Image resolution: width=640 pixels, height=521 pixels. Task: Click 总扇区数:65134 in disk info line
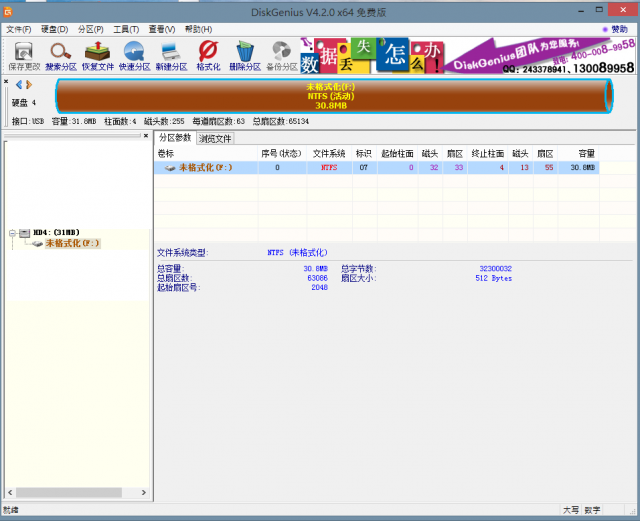(281, 121)
